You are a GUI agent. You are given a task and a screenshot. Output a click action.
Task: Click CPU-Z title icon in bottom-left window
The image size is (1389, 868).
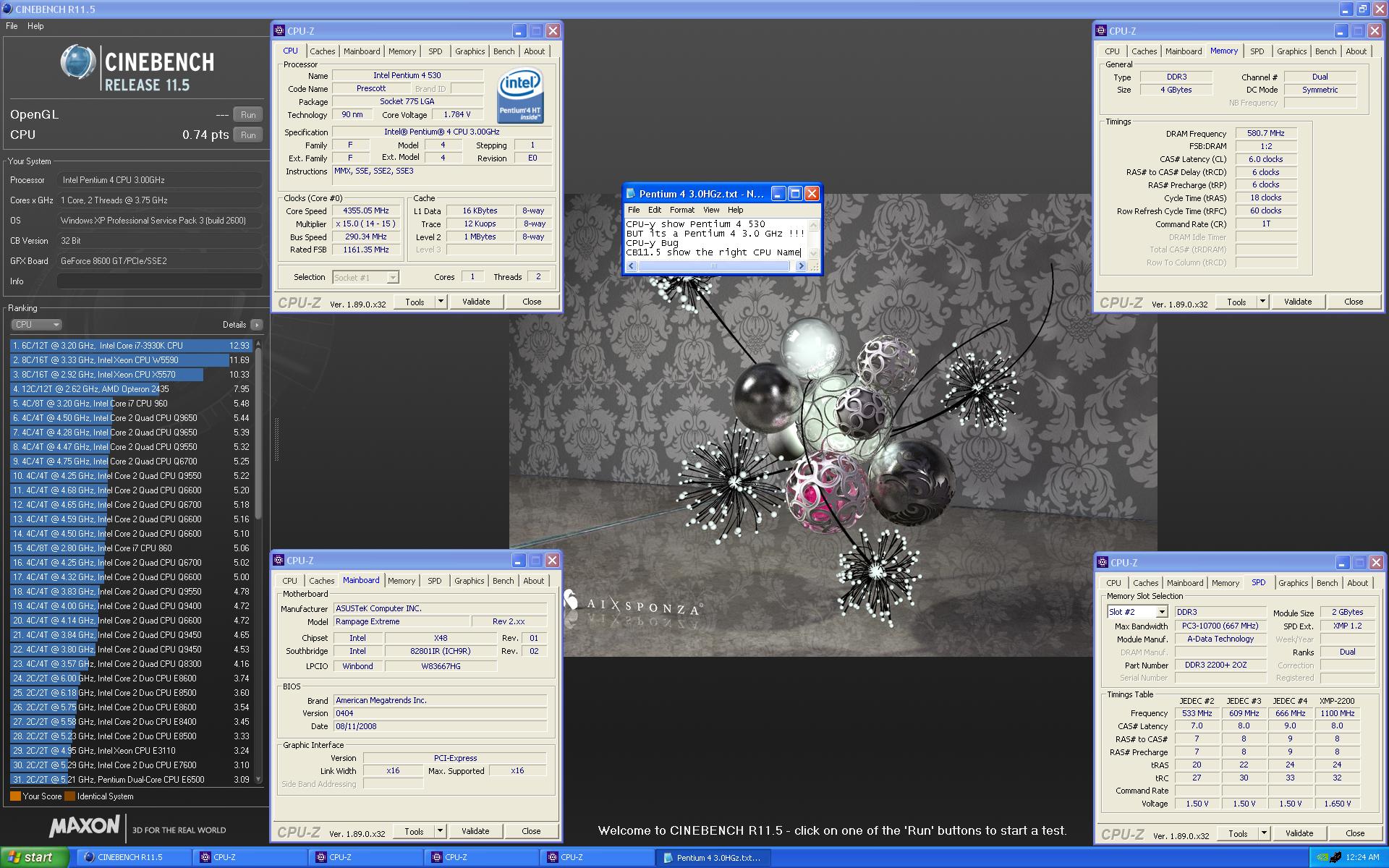coord(279,561)
